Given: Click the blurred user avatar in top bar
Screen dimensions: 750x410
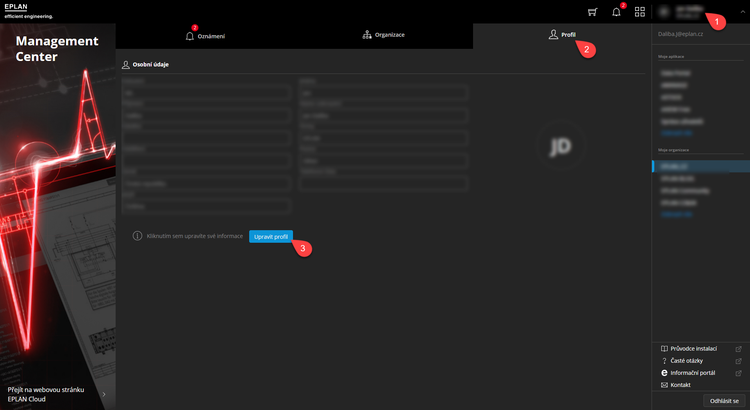Looking at the screenshot, I should click(664, 12).
